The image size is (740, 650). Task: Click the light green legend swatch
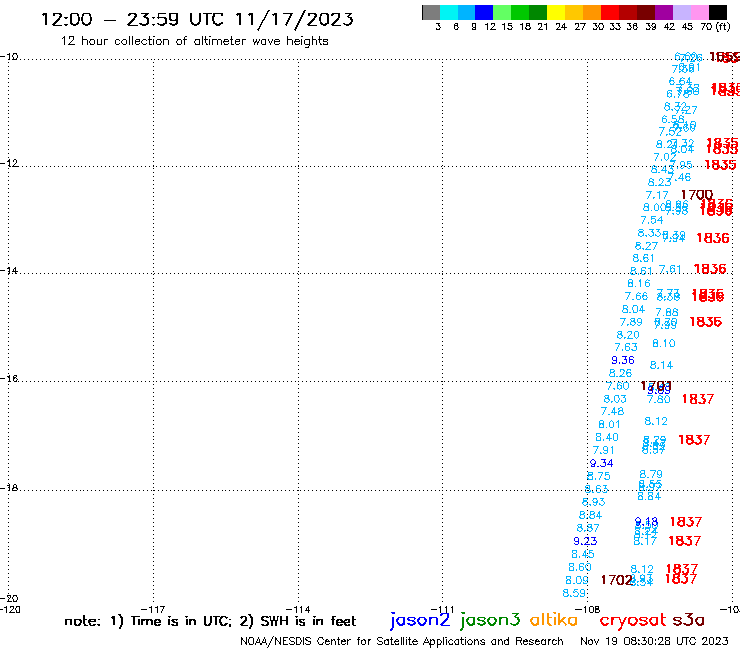click(502, 12)
